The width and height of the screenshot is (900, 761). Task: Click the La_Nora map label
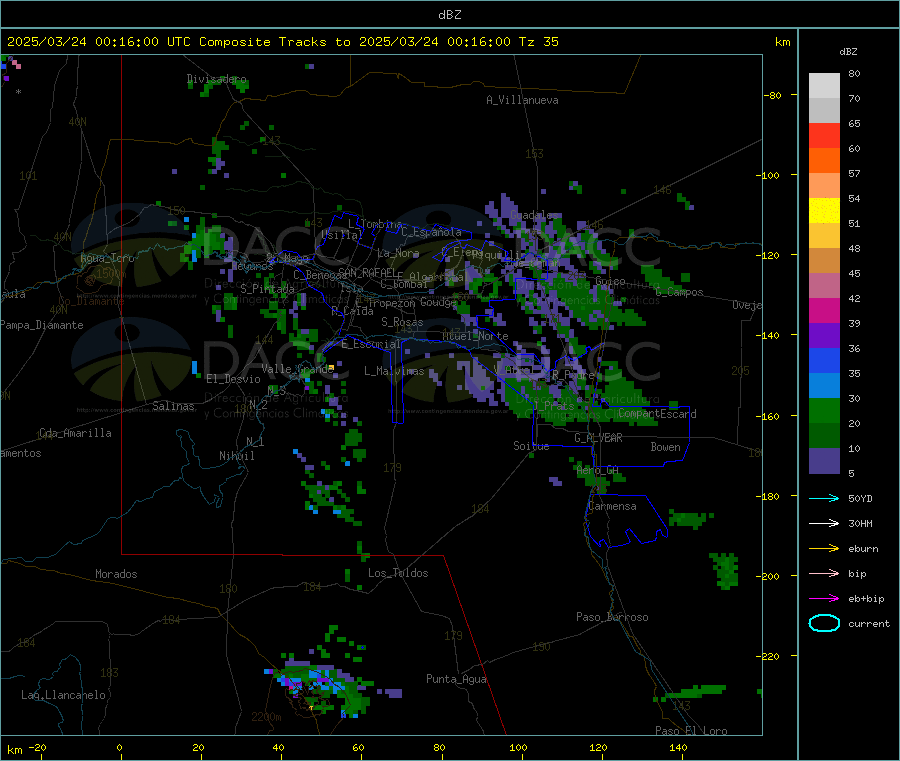(x=398, y=253)
